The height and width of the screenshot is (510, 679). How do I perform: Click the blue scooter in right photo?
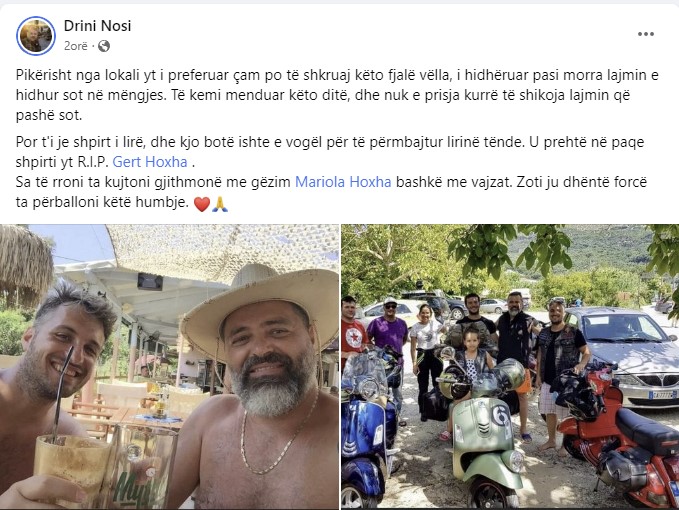[368, 429]
